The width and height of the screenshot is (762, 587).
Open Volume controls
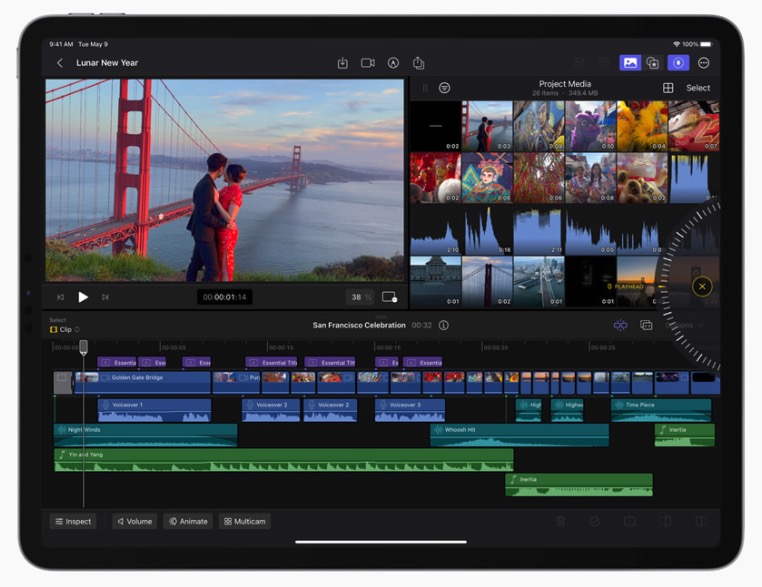135,521
